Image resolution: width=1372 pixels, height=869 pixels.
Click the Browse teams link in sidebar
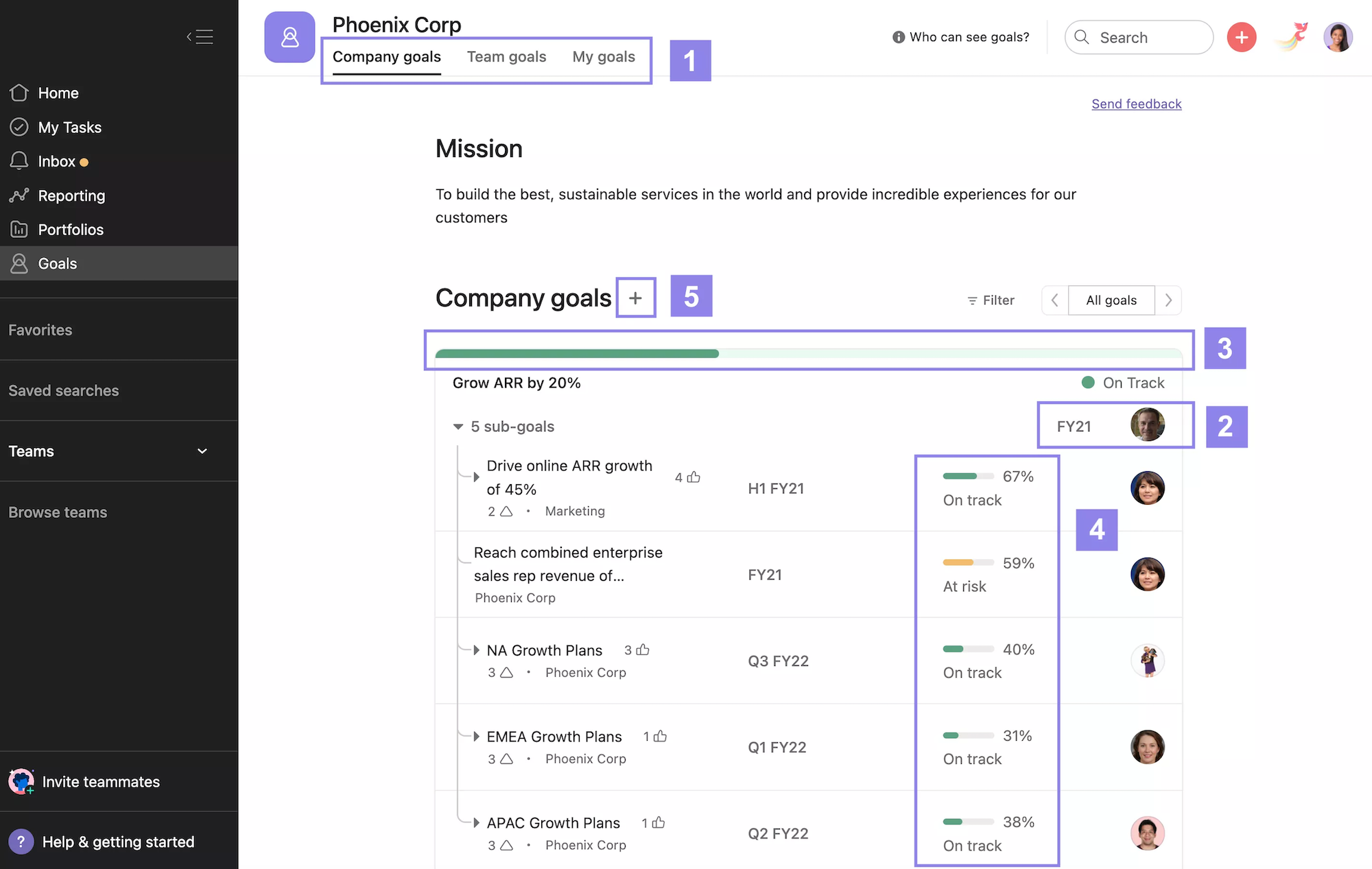pos(57,511)
